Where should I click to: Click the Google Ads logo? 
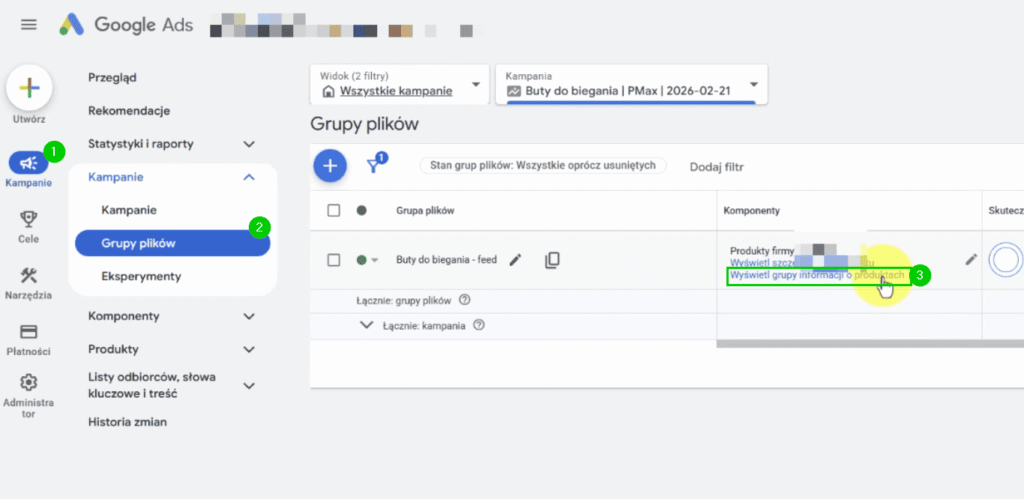[x=126, y=25]
